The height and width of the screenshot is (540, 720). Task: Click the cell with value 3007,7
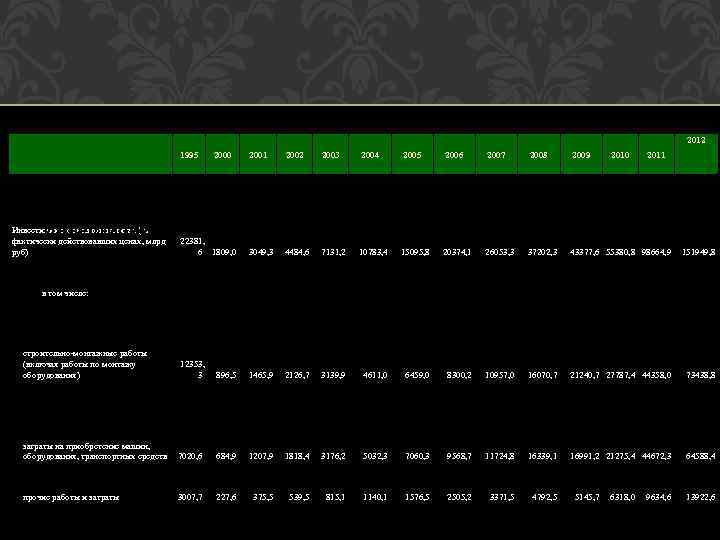[190, 497]
